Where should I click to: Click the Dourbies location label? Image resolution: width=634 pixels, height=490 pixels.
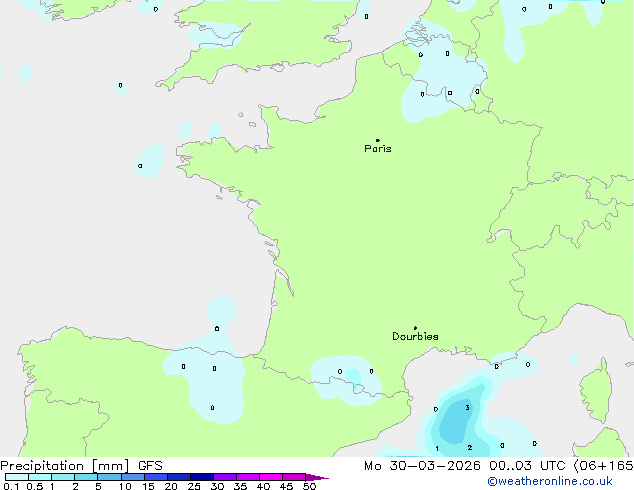(x=415, y=336)
